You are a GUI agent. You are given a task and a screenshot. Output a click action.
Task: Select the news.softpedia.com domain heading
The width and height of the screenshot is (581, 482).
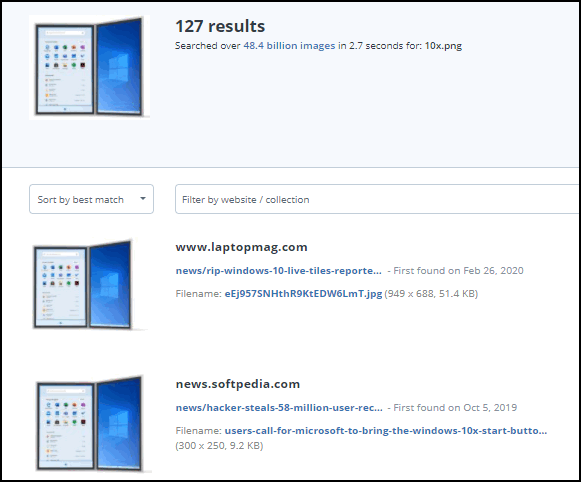tap(238, 384)
